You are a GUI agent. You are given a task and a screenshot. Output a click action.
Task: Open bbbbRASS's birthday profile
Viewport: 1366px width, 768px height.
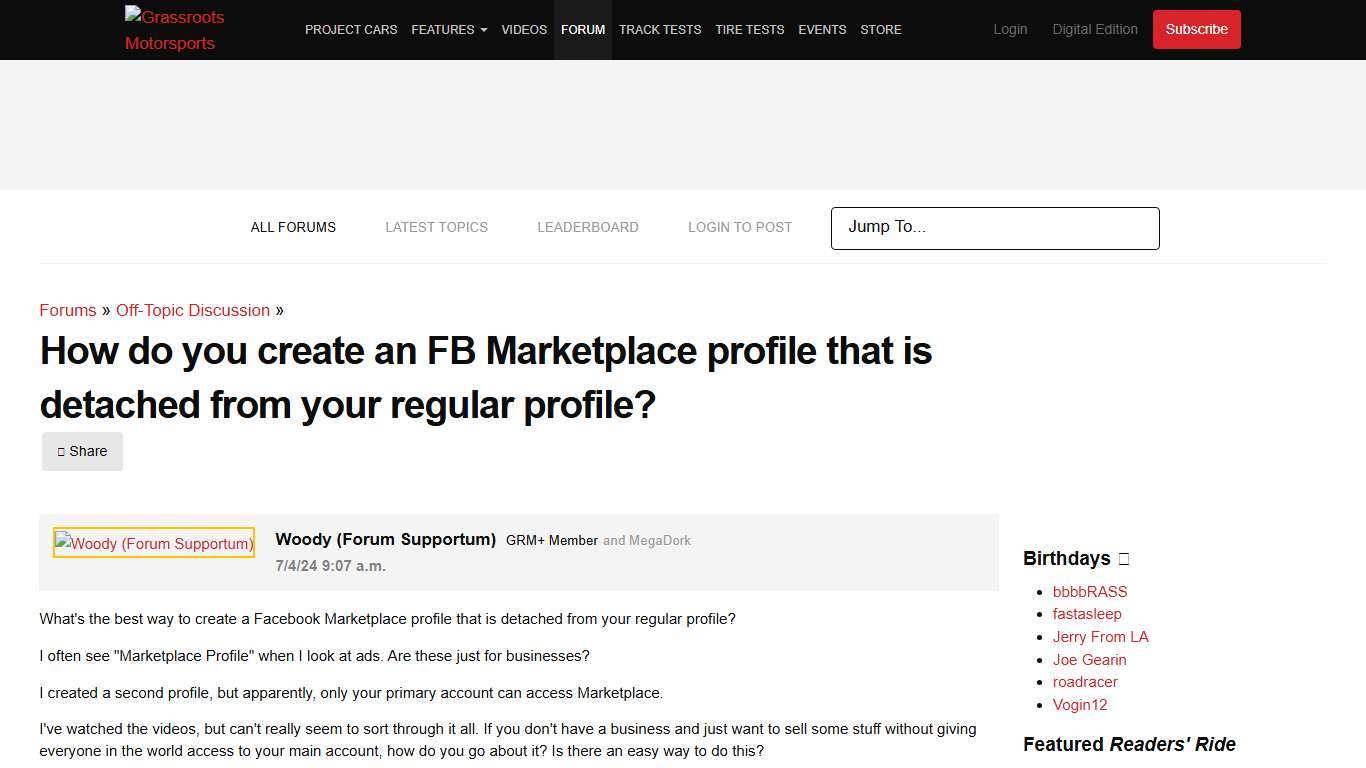[1089, 591]
